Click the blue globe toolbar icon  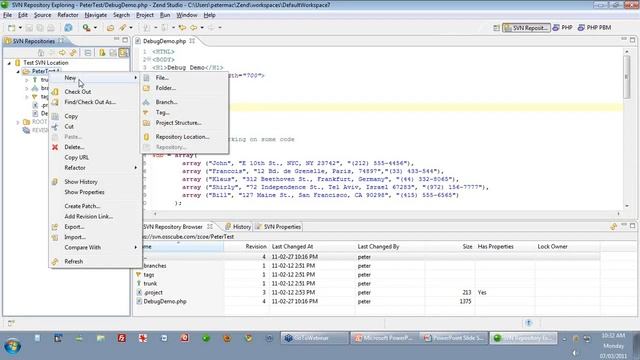pyautogui.click(x=68, y=28)
